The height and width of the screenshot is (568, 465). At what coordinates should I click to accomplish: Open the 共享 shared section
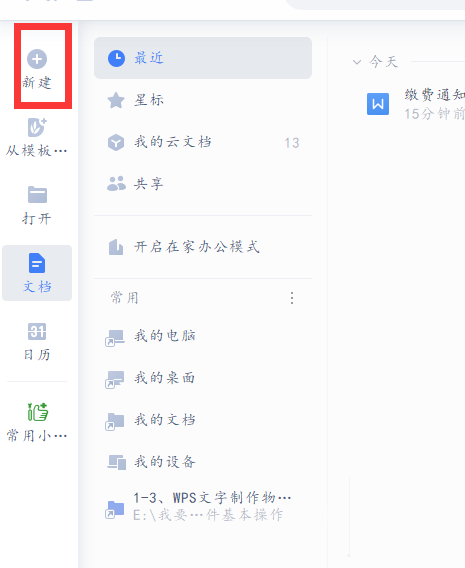click(x=203, y=184)
